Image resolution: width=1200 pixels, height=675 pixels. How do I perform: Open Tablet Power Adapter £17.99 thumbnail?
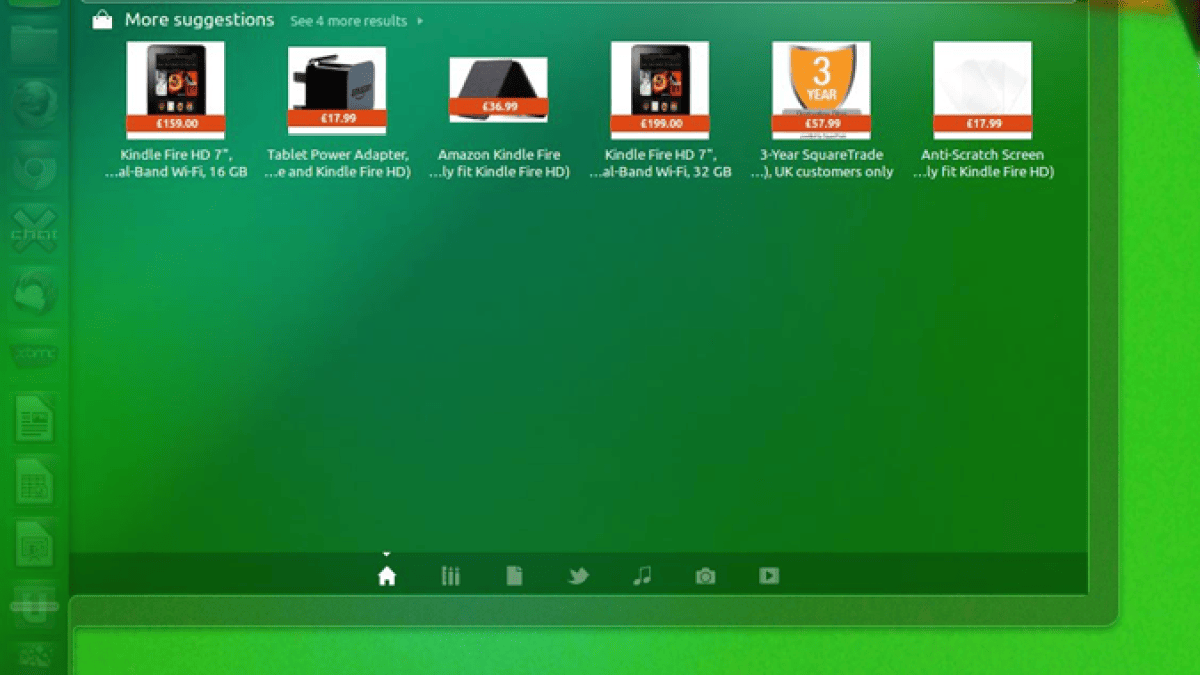pos(337,91)
